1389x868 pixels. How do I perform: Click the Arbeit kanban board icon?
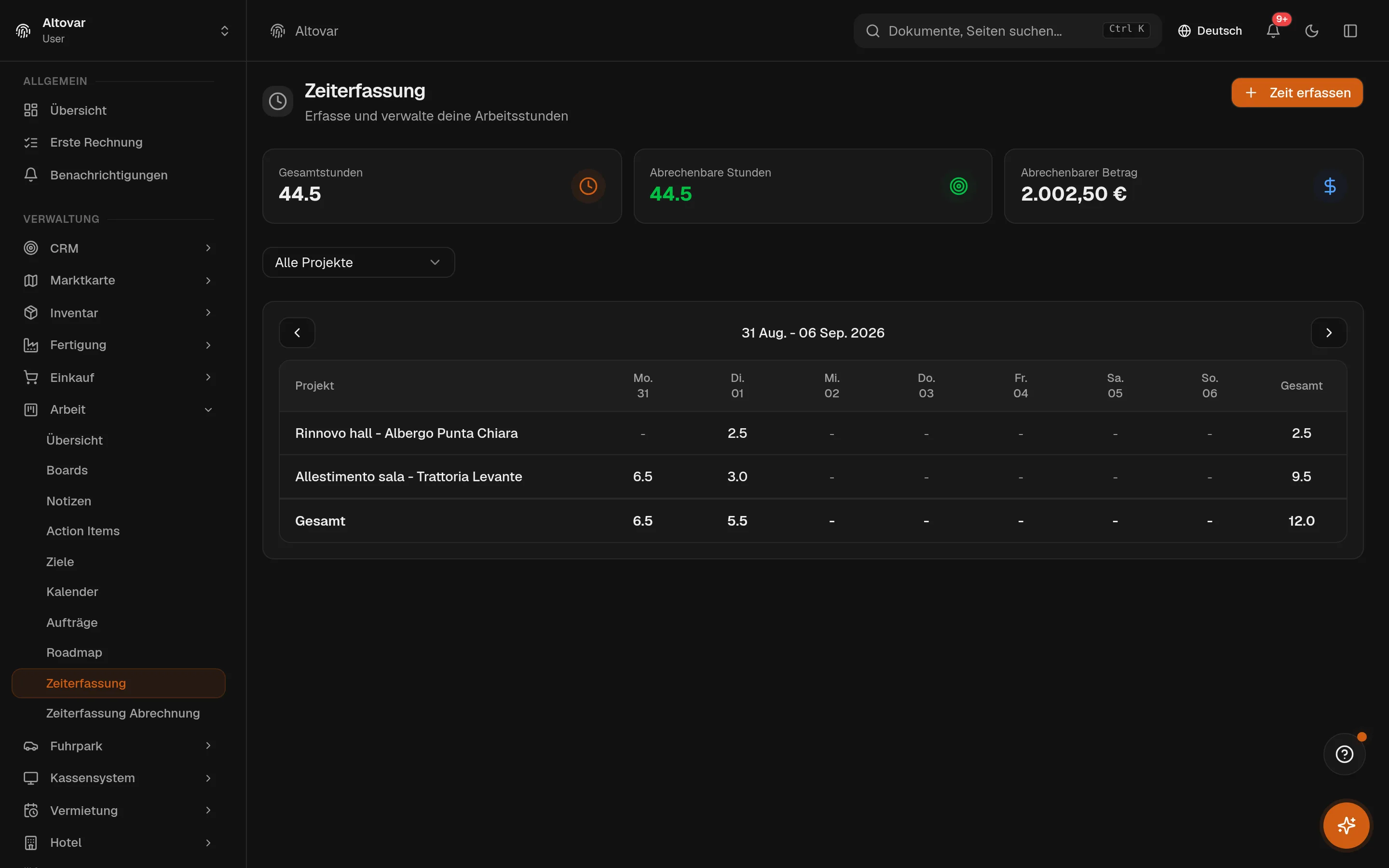pyautogui.click(x=31, y=409)
